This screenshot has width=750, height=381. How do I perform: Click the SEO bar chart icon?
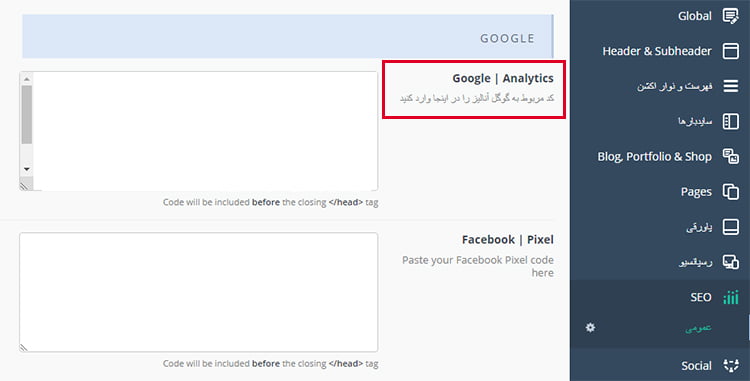point(730,297)
